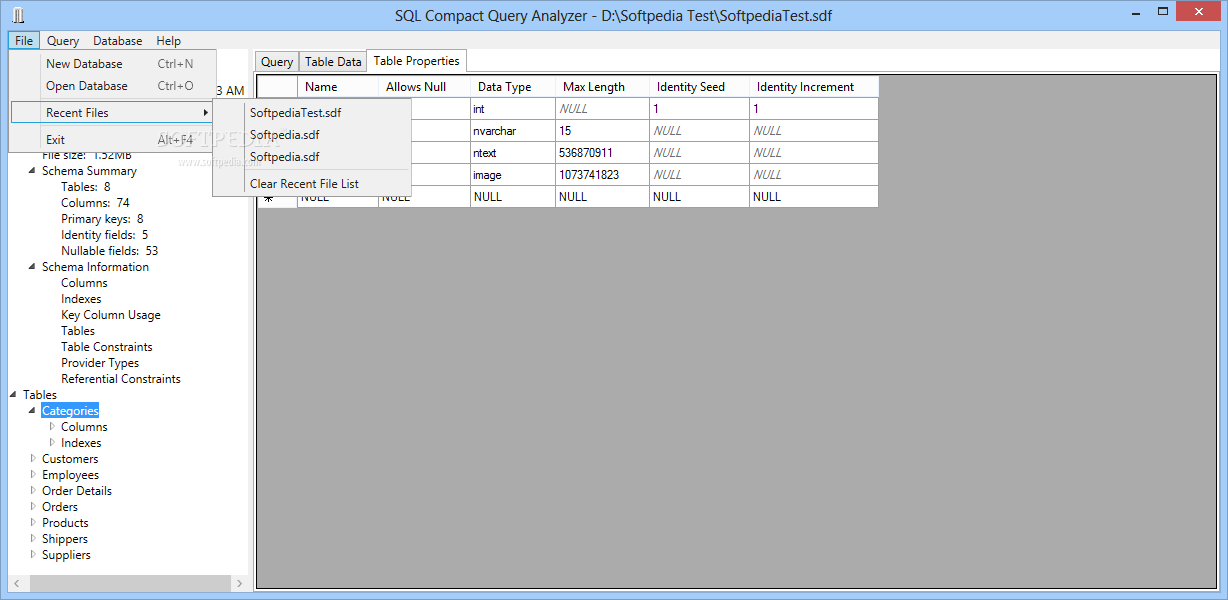Open SoftpediaTest.sdf from recent files

(x=312, y=113)
